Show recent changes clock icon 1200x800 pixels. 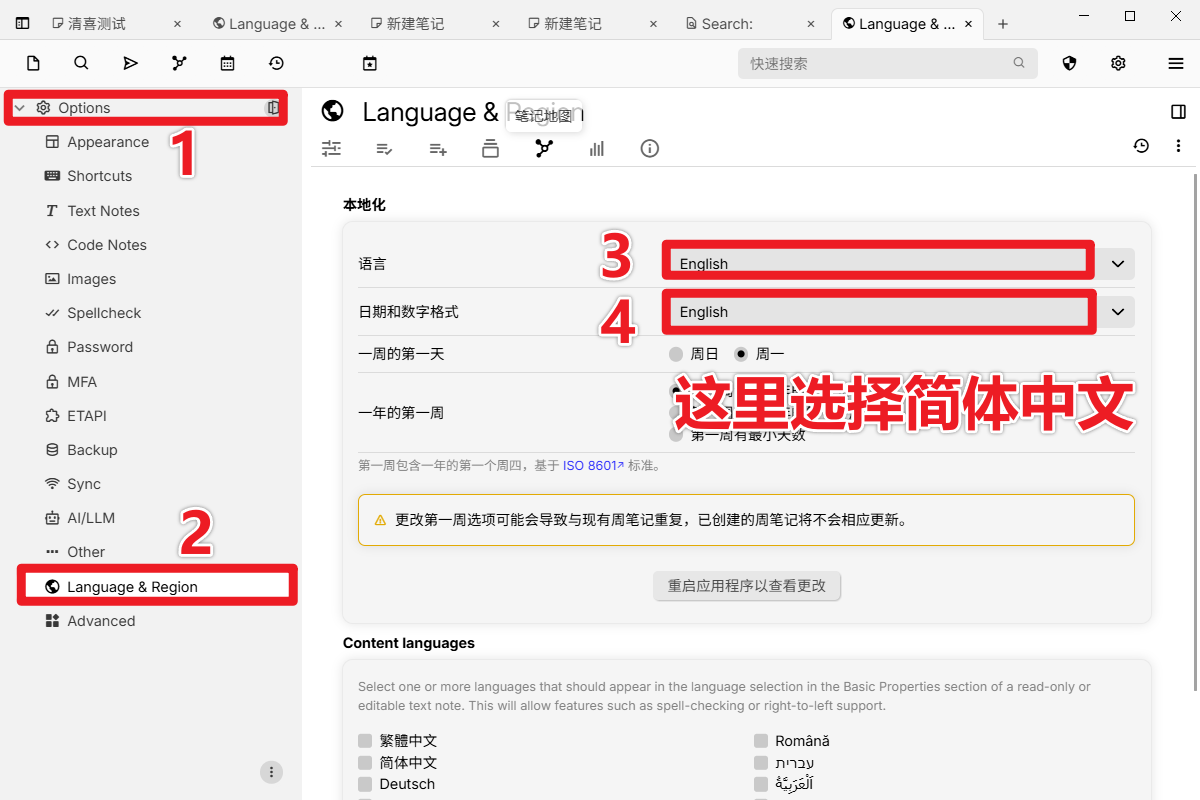pos(276,62)
